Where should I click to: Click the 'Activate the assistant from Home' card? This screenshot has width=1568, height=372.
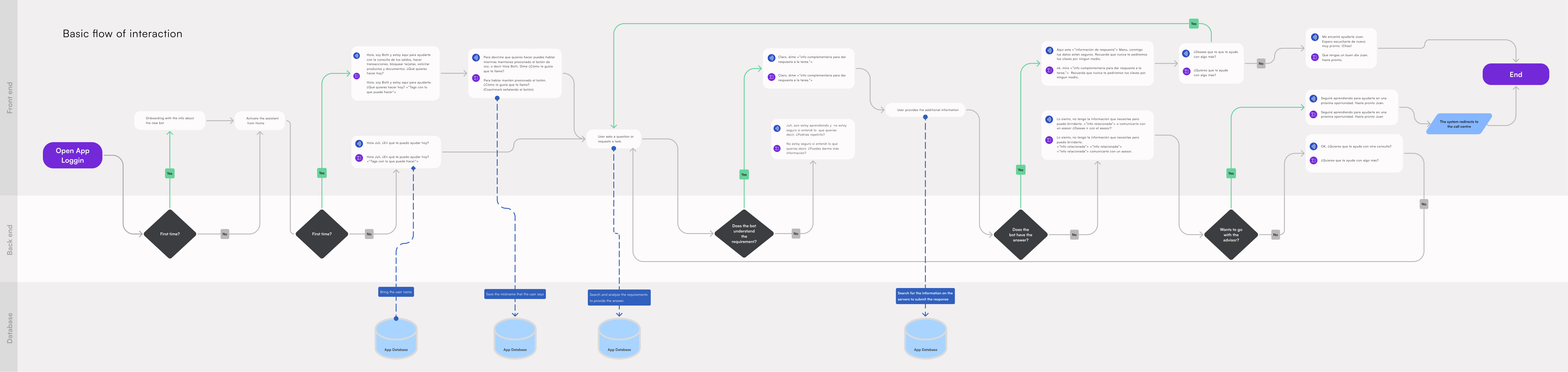pyautogui.click(x=260, y=121)
